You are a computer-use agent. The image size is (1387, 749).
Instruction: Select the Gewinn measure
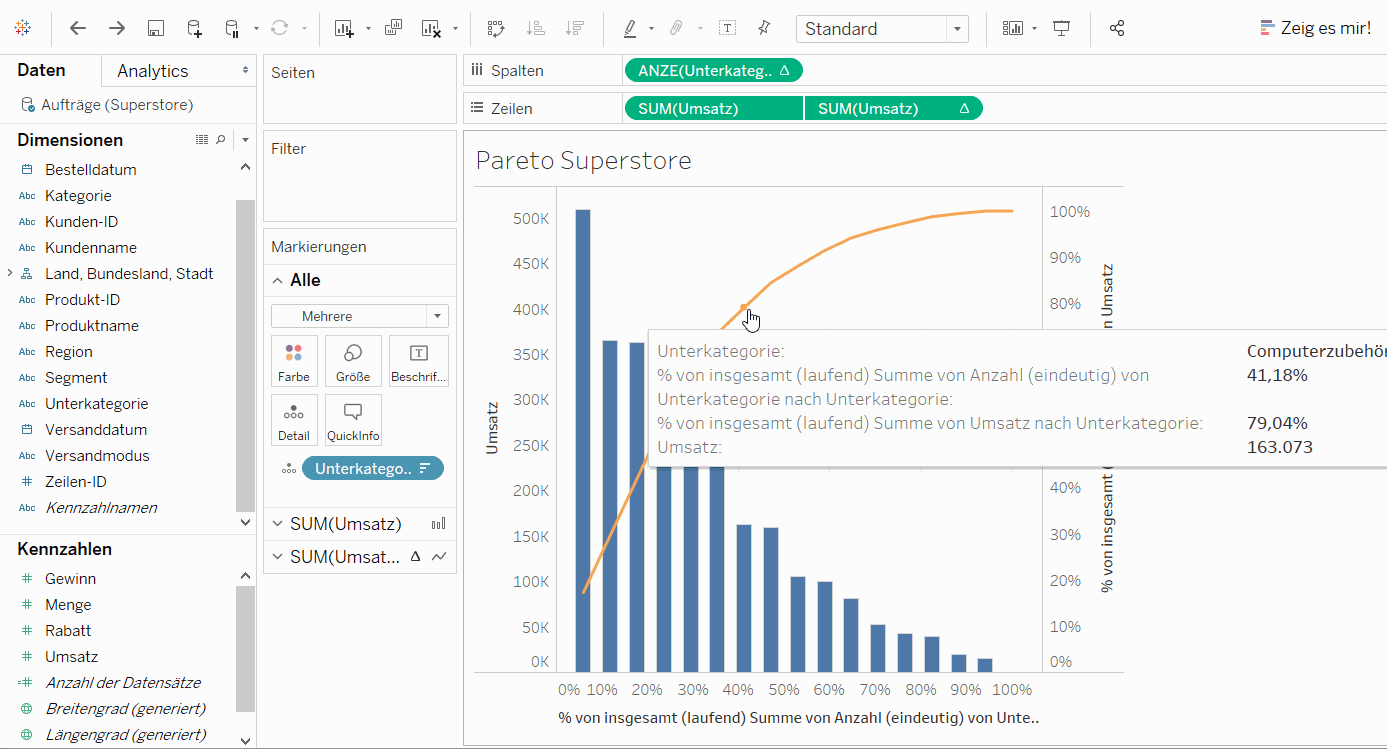click(70, 579)
